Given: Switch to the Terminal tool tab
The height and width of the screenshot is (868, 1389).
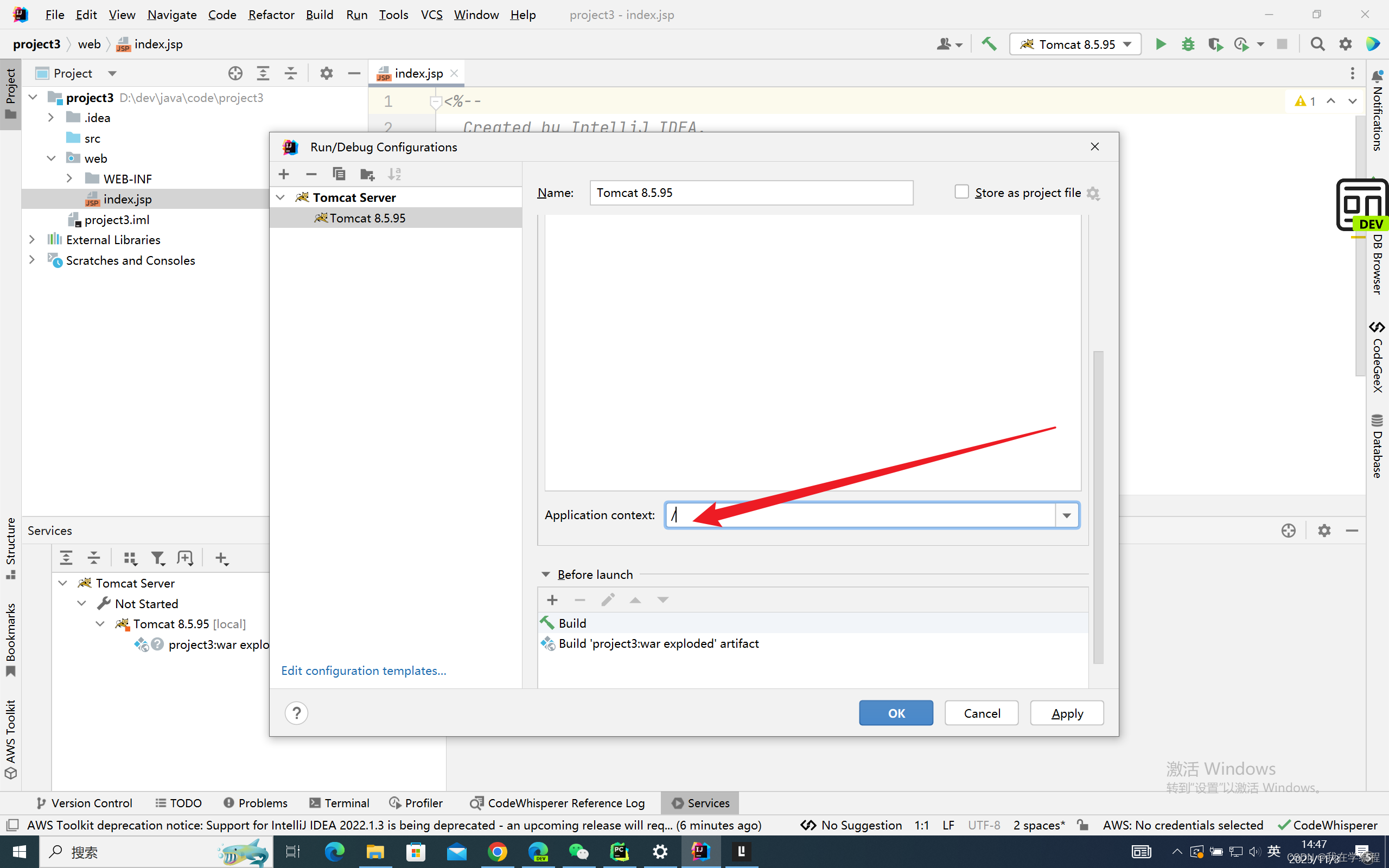Looking at the screenshot, I should 339,802.
